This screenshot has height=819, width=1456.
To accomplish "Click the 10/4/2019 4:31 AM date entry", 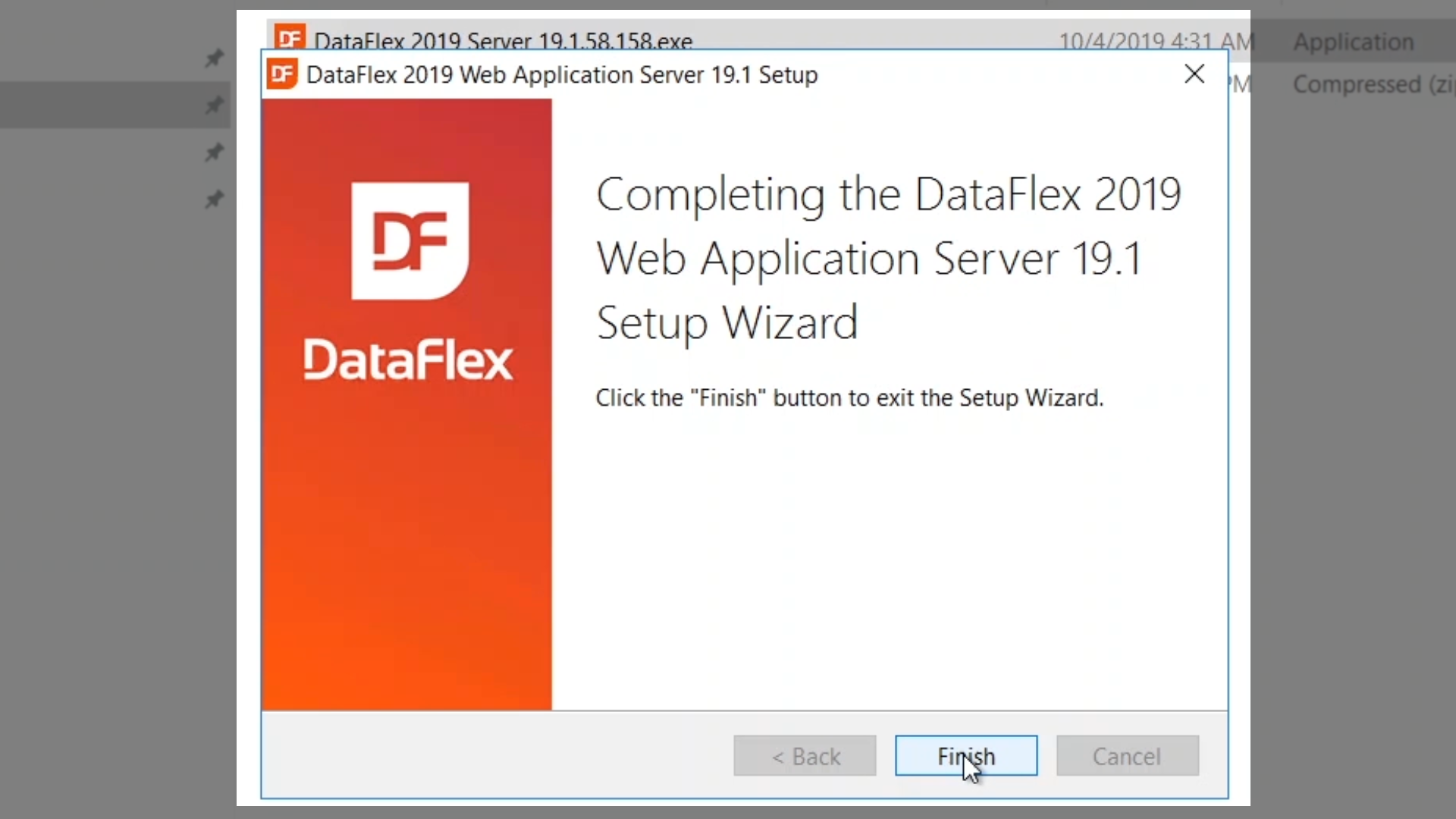I will pos(1155,40).
